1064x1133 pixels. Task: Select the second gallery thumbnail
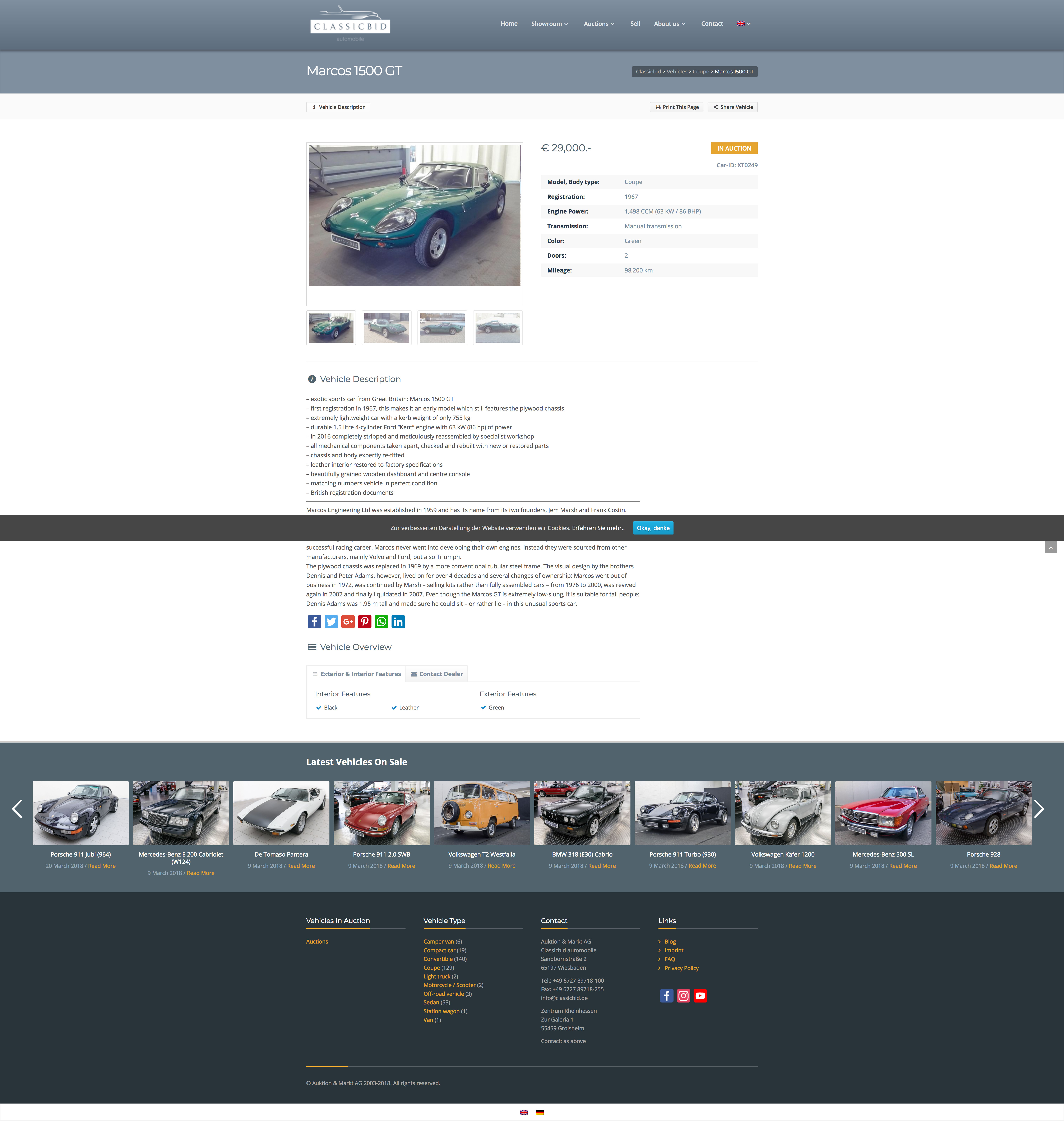387,328
